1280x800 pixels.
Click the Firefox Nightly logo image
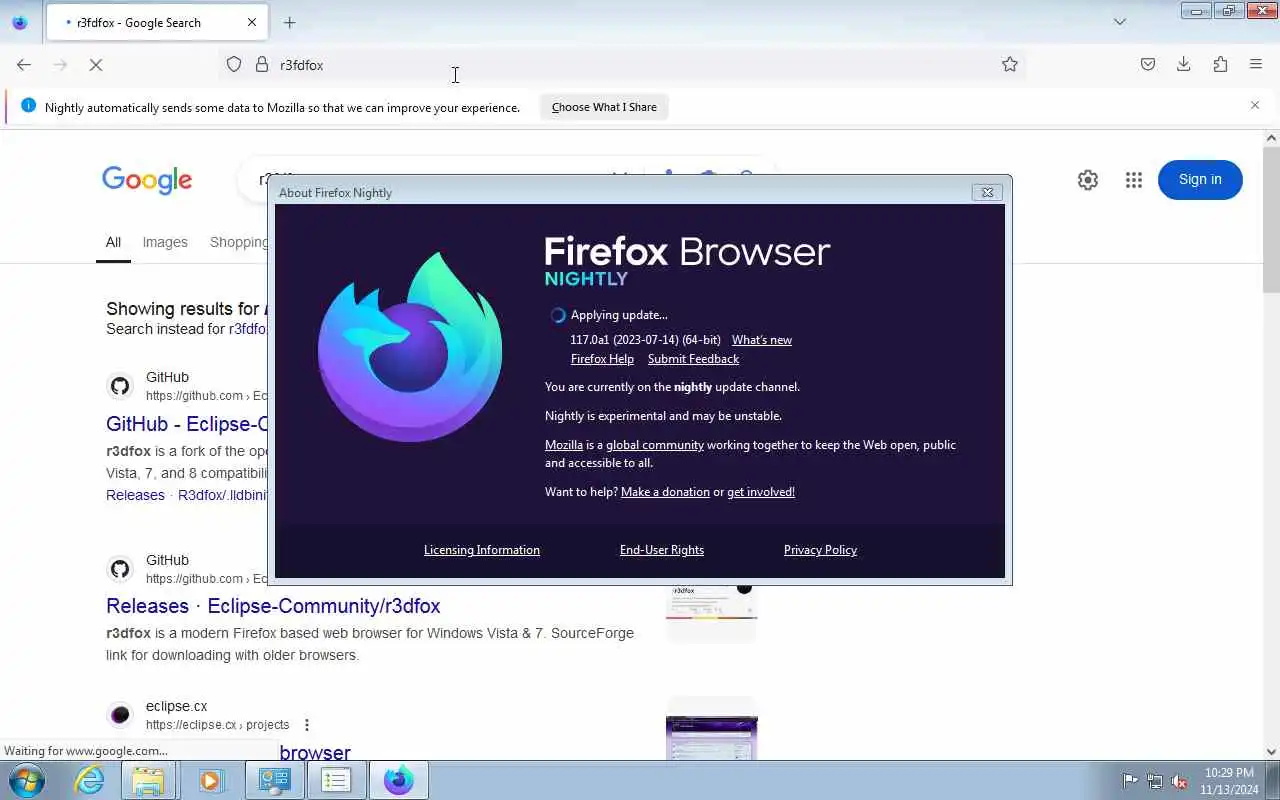[410, 347]
